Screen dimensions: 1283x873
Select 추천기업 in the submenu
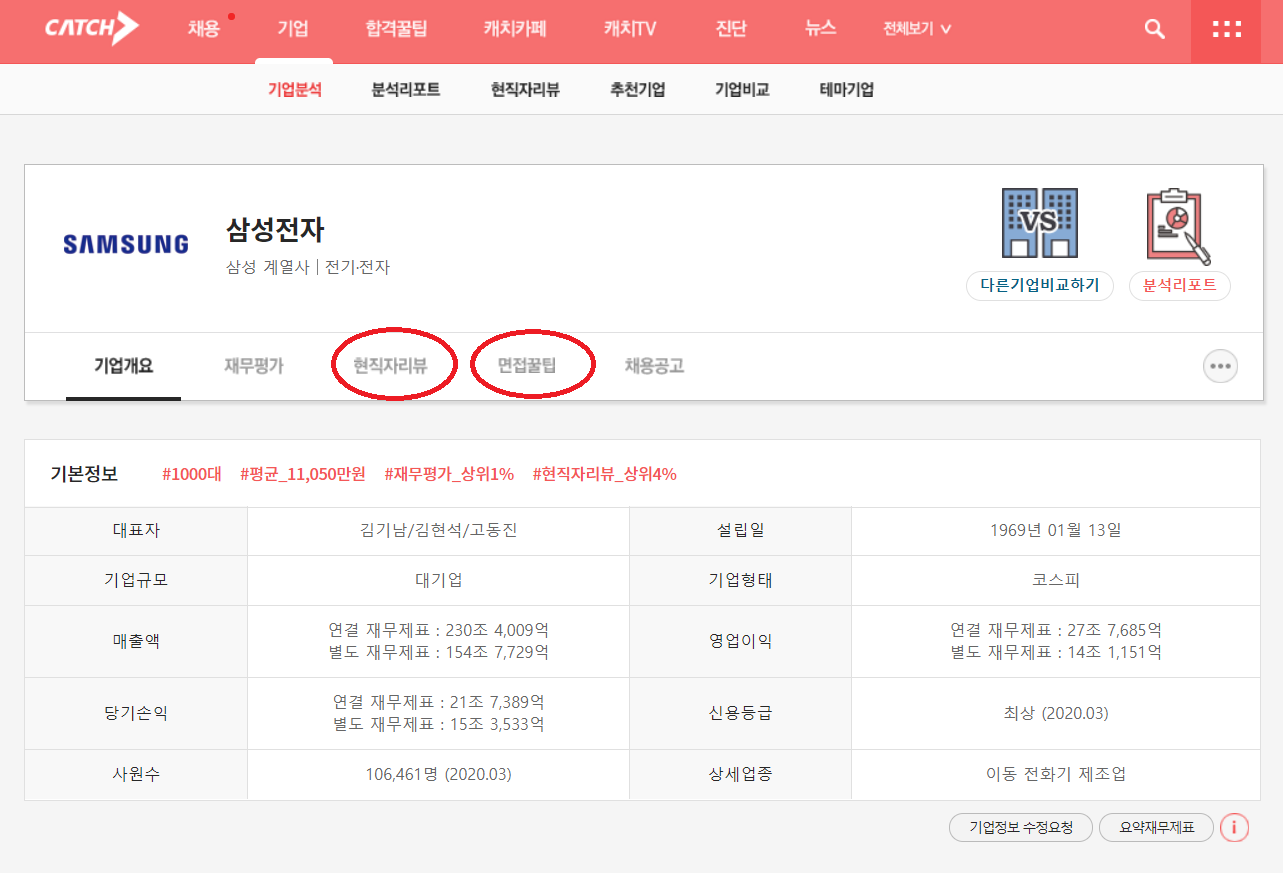point(638,90)
